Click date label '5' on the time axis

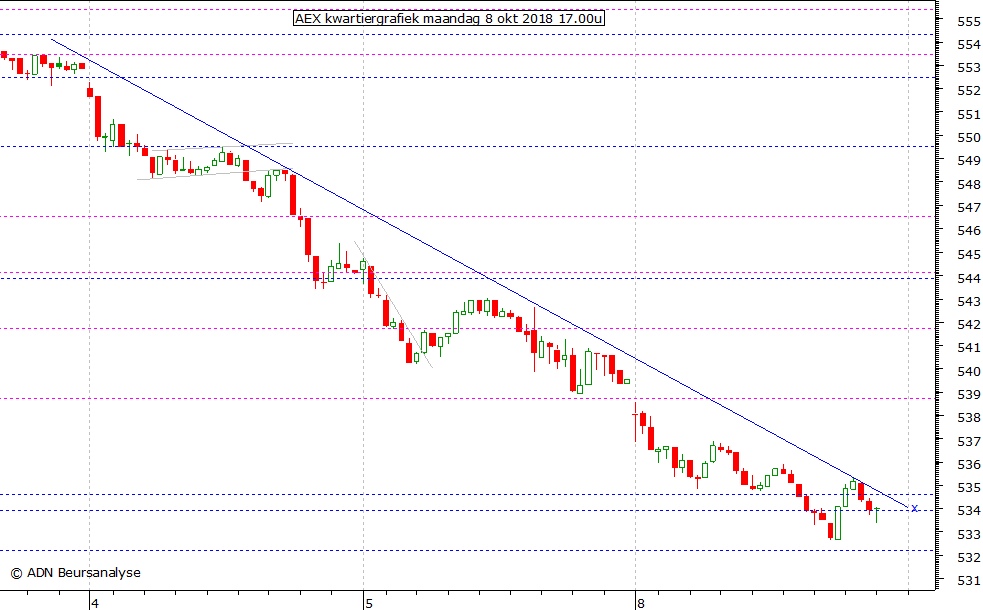point(369,604)
